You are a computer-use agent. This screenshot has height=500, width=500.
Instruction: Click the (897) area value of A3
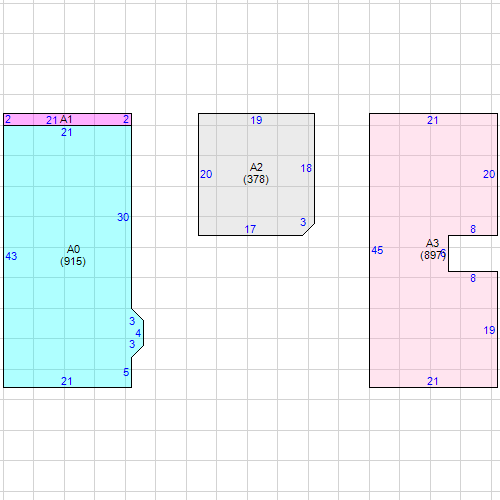(433, 255)
